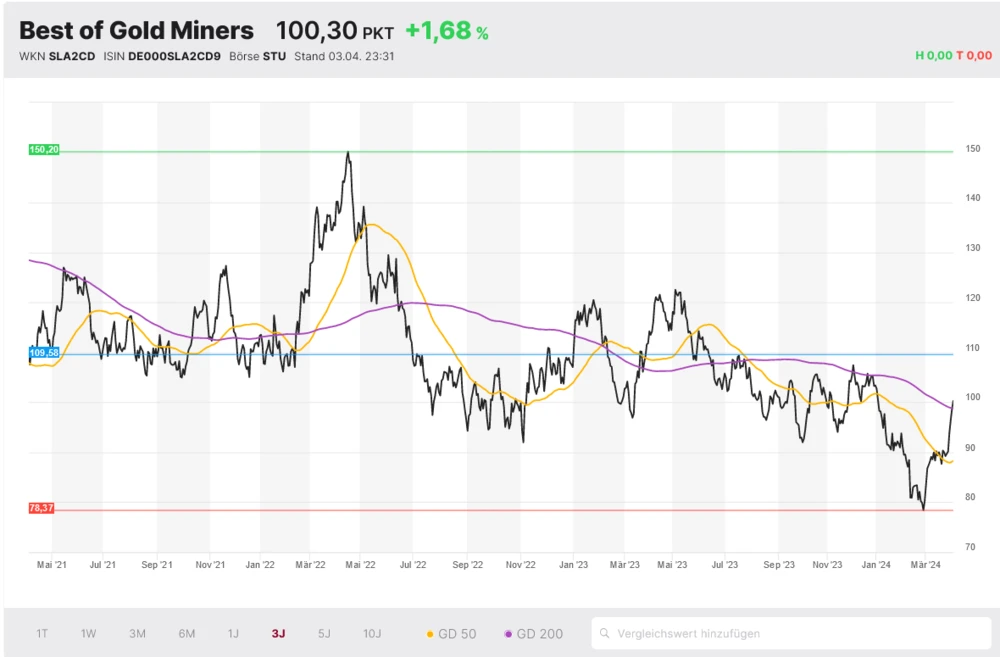
Task: Select the 6M chart period
Action: [184, 634]
